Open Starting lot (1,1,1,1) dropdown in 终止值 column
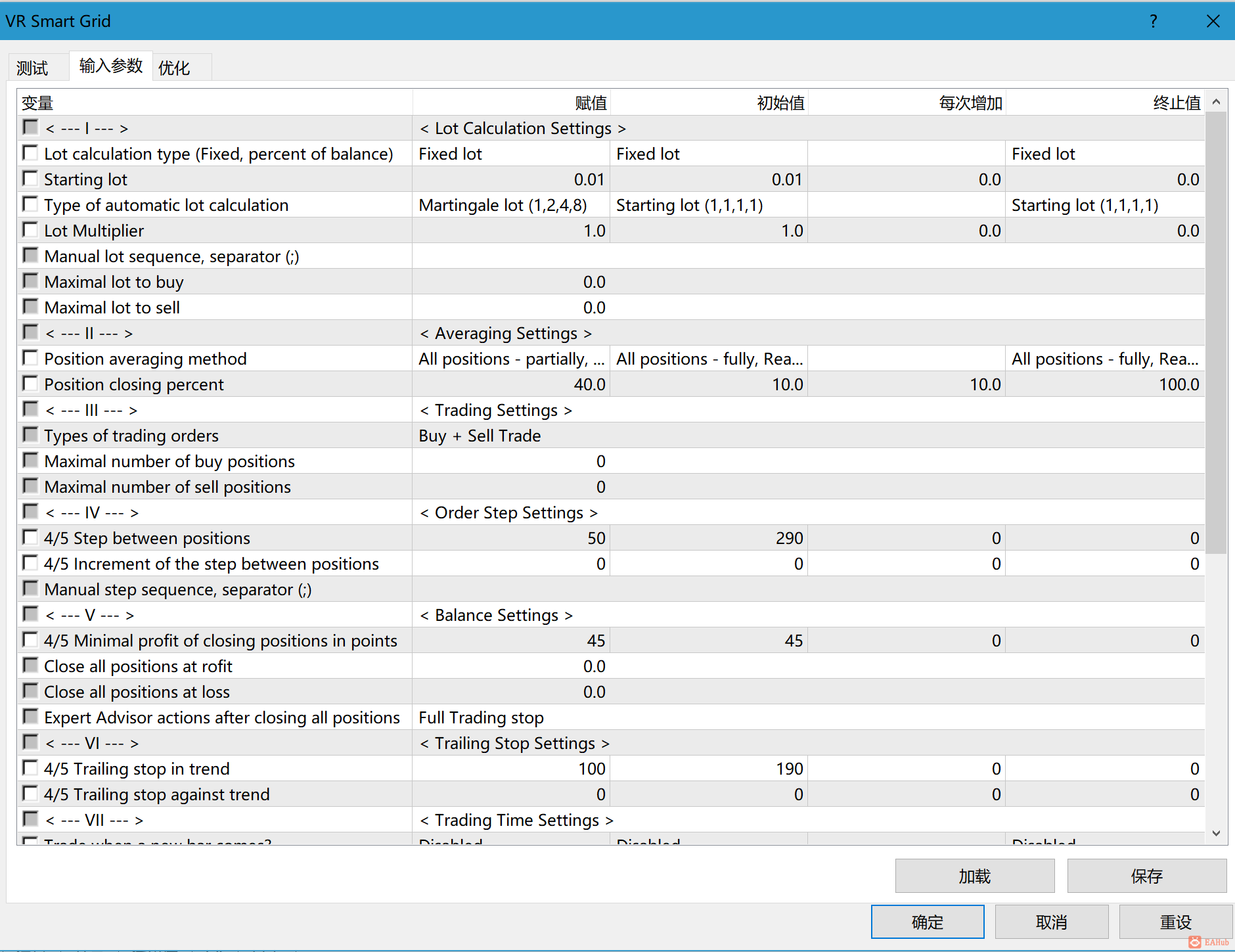Viewport: 1235px width, 952px height. click(1105, 205)
